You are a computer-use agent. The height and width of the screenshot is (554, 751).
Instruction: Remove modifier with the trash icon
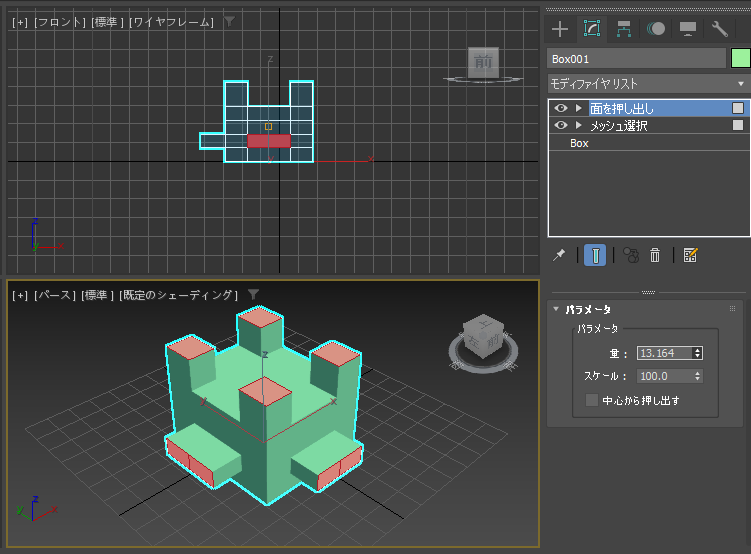click(655, 255)
